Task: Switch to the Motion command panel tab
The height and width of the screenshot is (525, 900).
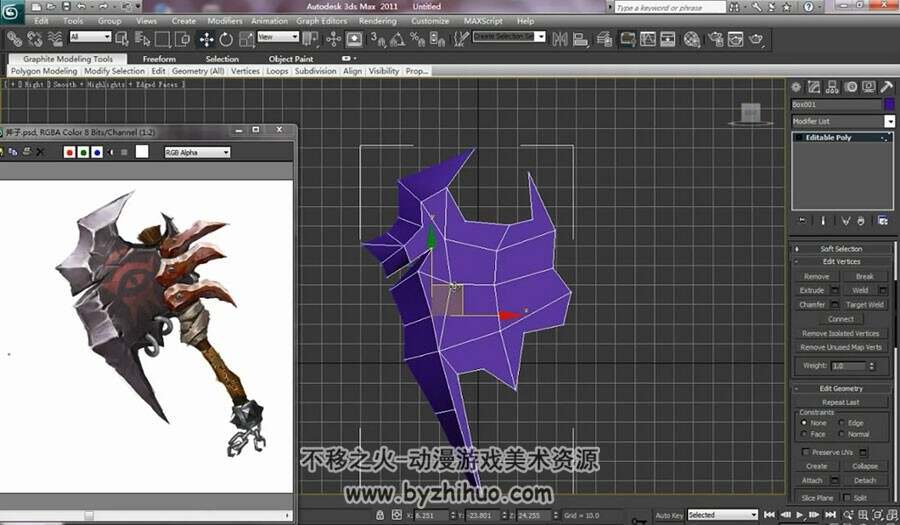Action: [x=851, y=87]
